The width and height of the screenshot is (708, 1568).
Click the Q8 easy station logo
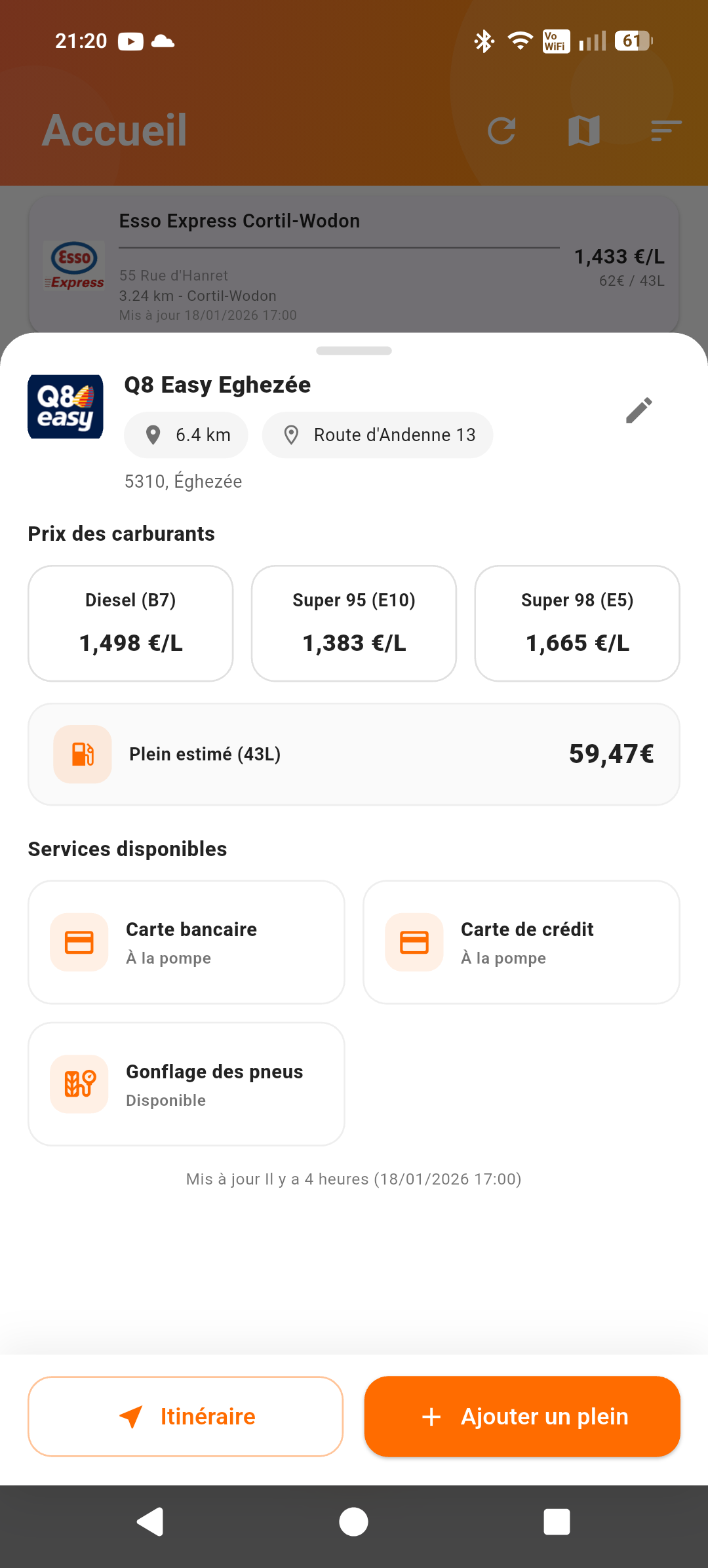click(x=65, y=406)
